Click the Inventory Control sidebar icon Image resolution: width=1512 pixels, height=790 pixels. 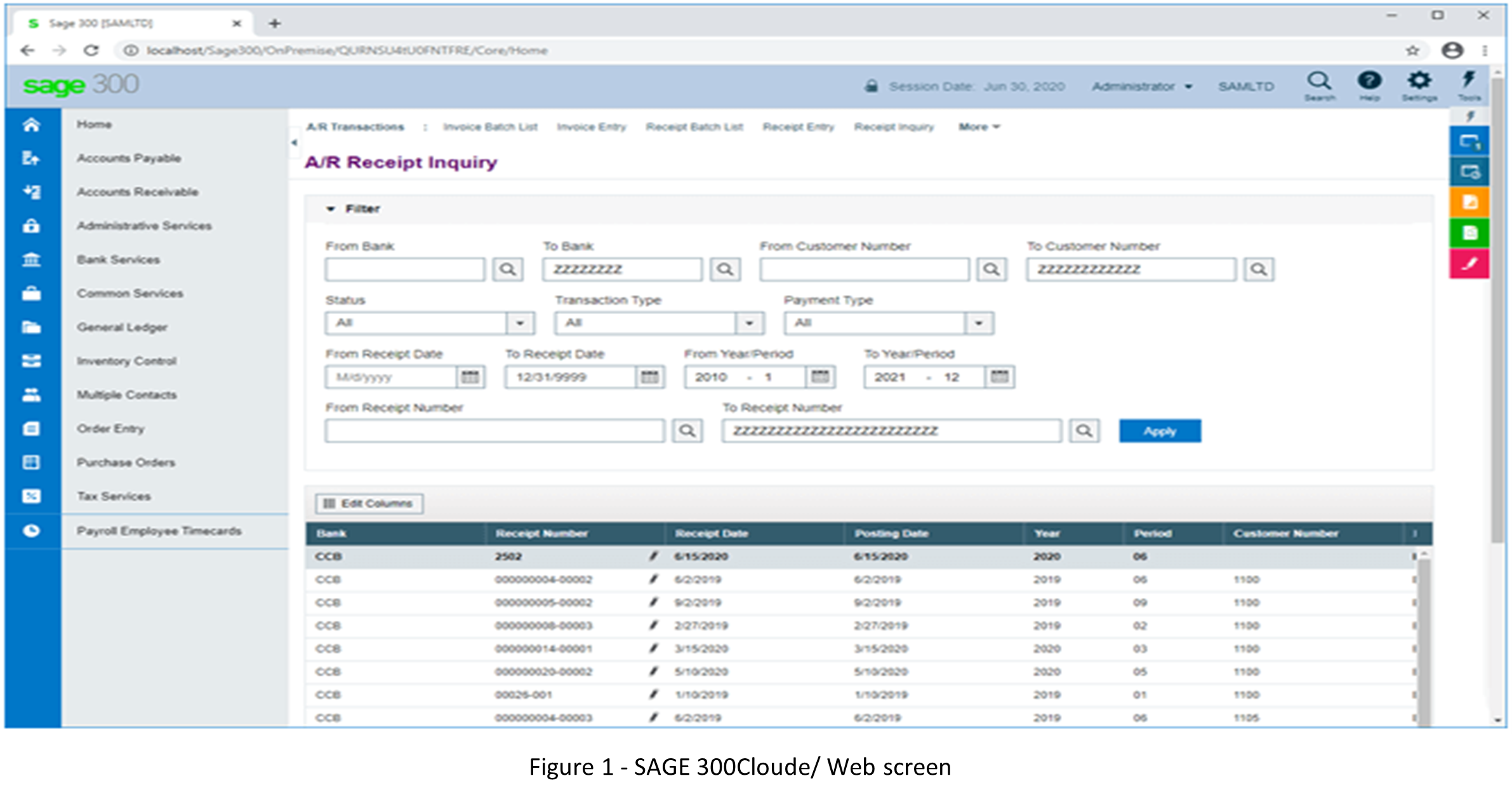coord(31,360)
